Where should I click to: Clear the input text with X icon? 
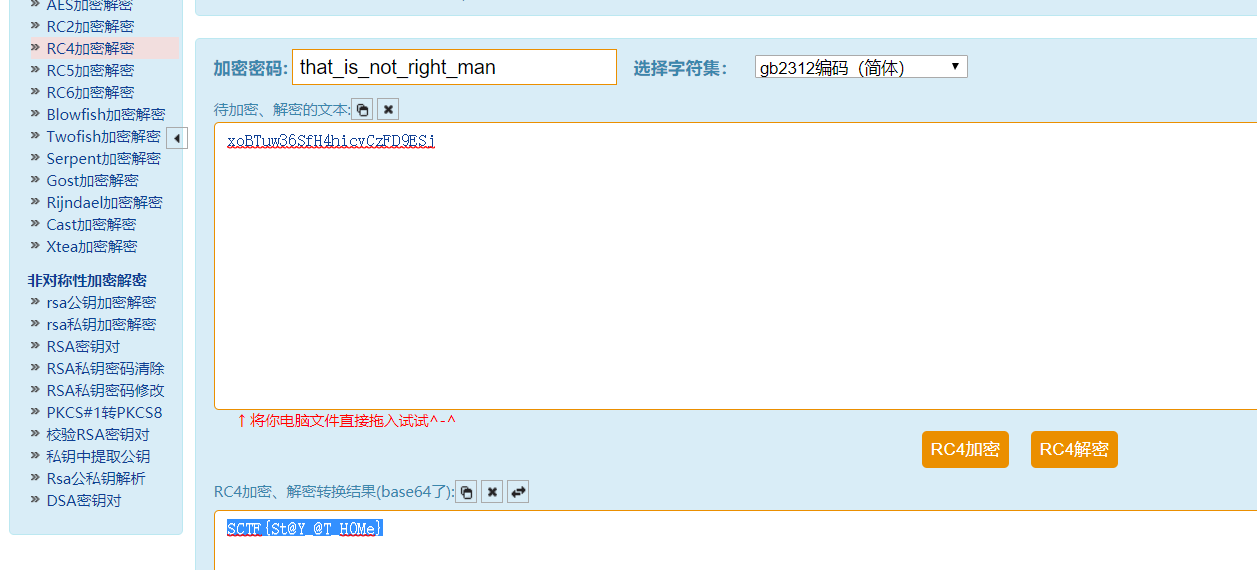[389, 109]
